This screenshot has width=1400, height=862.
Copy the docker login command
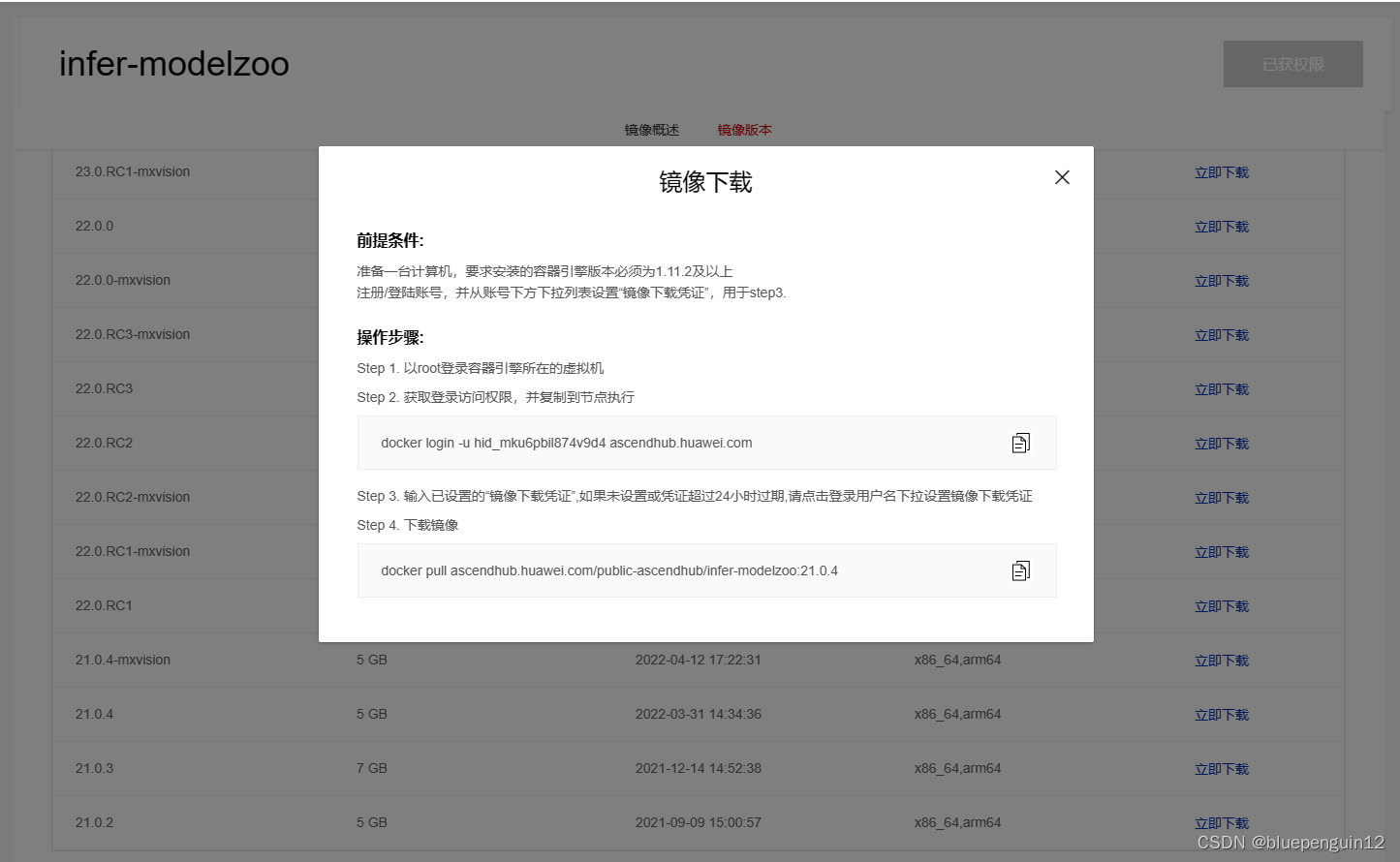[1020, 443]
